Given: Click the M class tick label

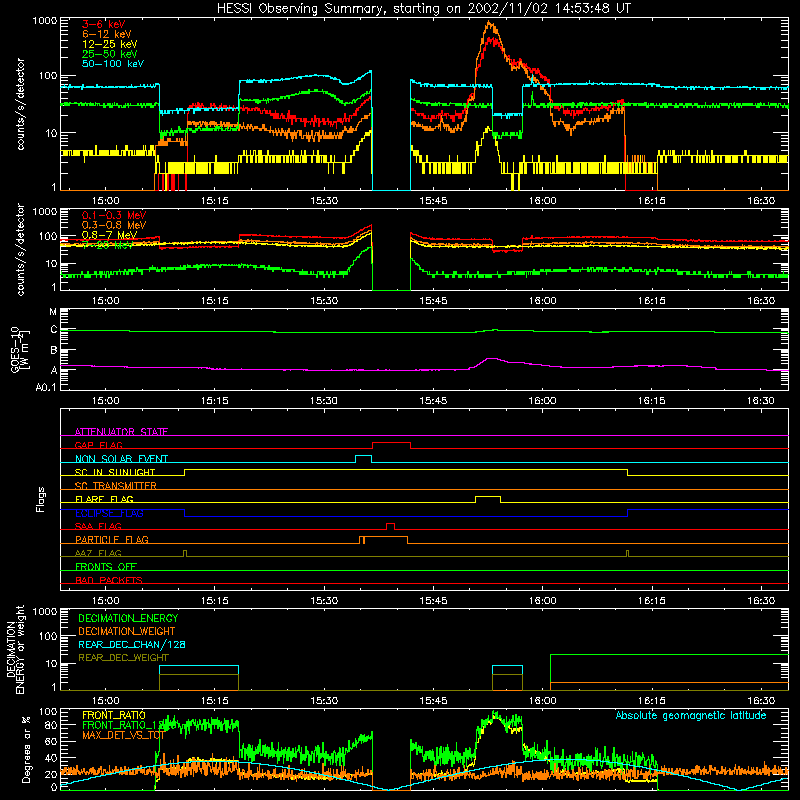Looking at the screenshot, I should click(53, 312).
